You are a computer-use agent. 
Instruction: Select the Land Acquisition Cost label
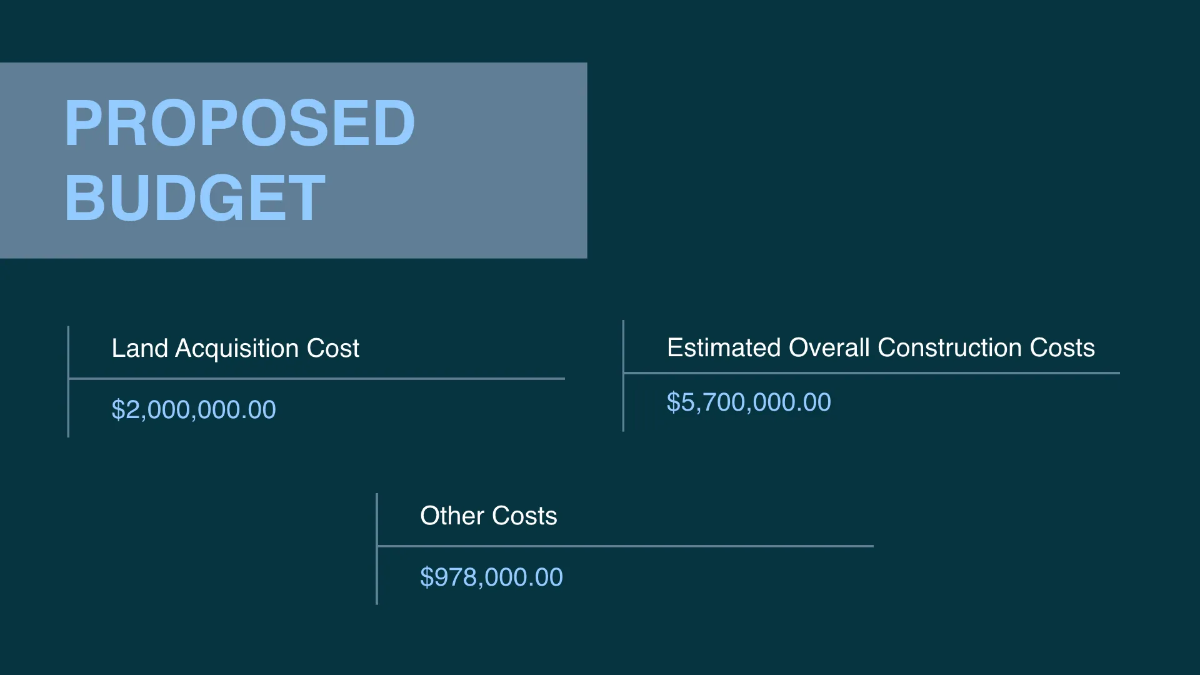pyautogui.click(x=235, y=349)
